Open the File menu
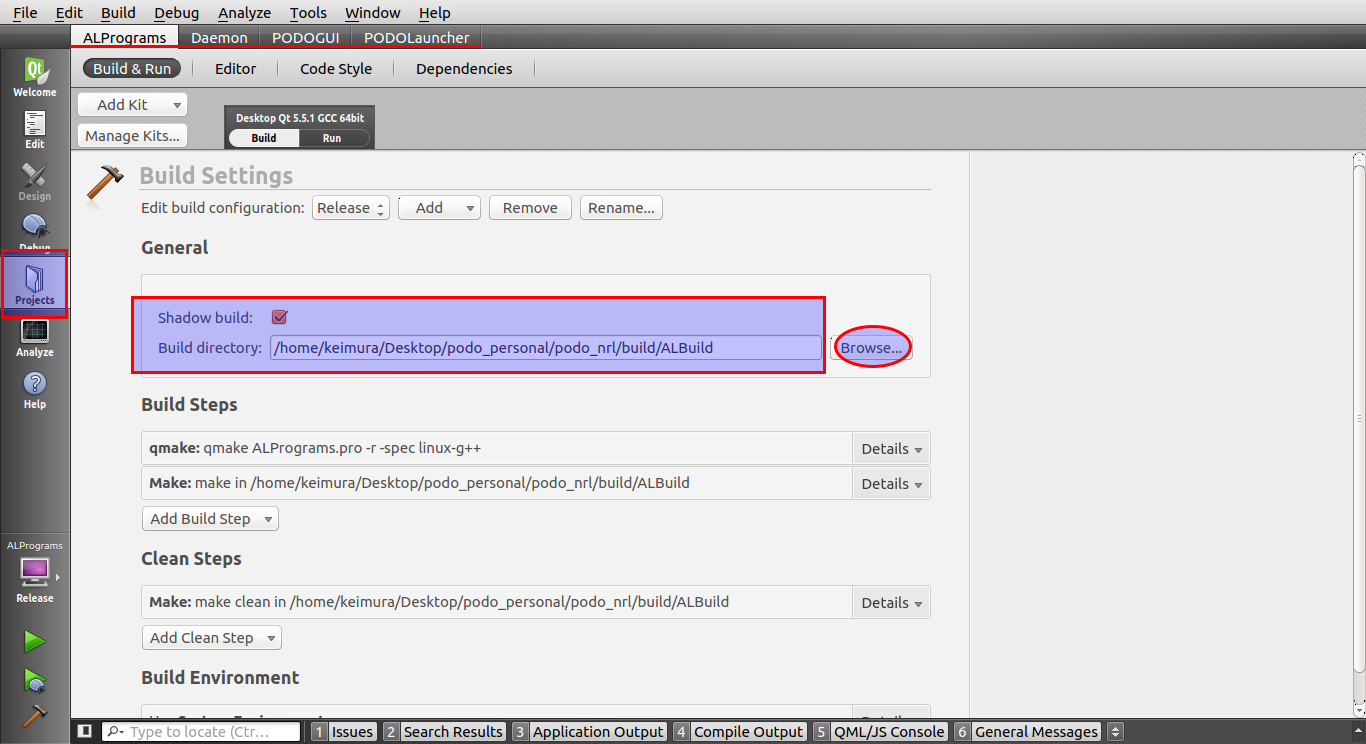The height and width of the screenshot is (744, 1366). [x=25, y=13]
